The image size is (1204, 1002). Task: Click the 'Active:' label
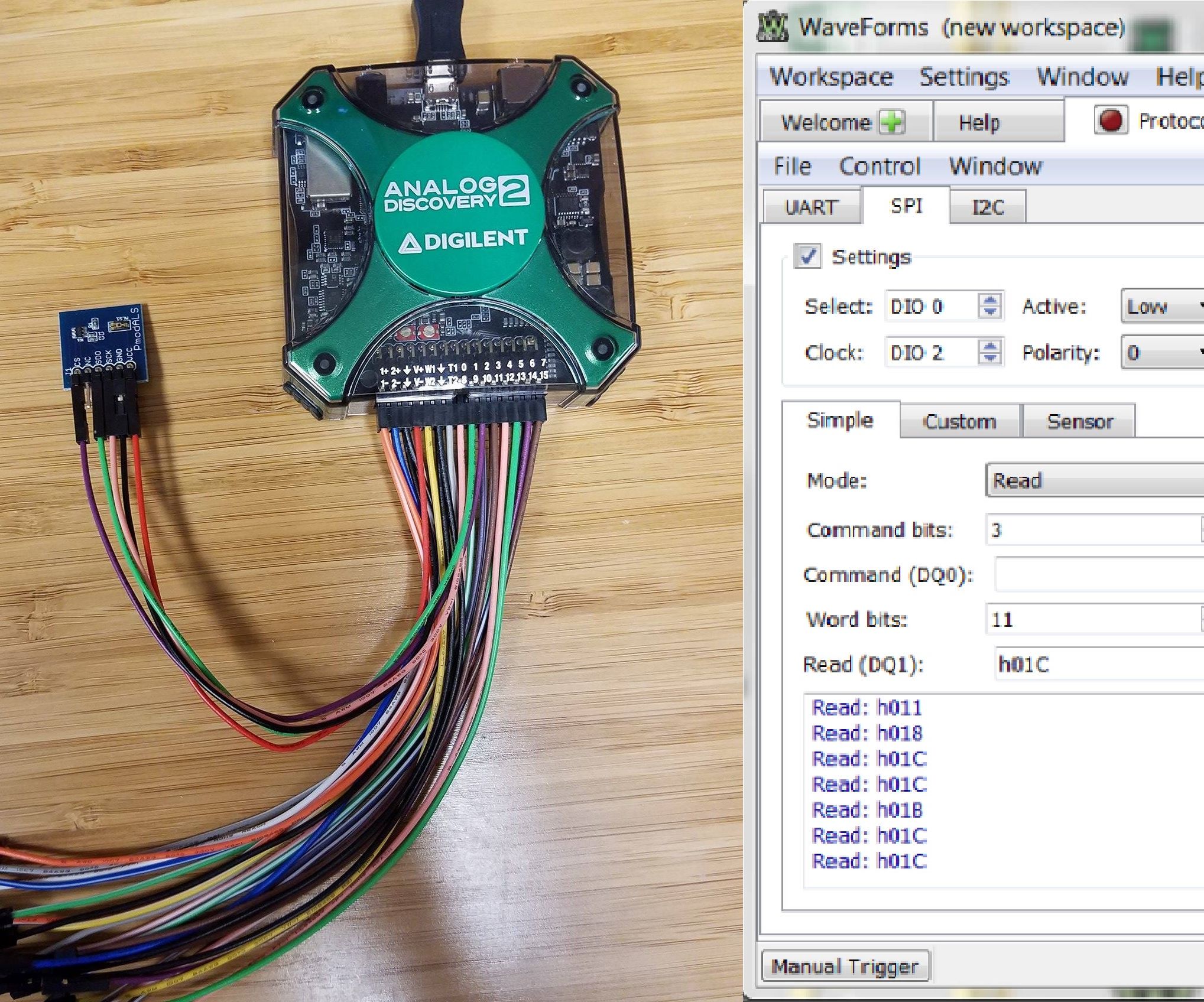(x=1054, y=306)
